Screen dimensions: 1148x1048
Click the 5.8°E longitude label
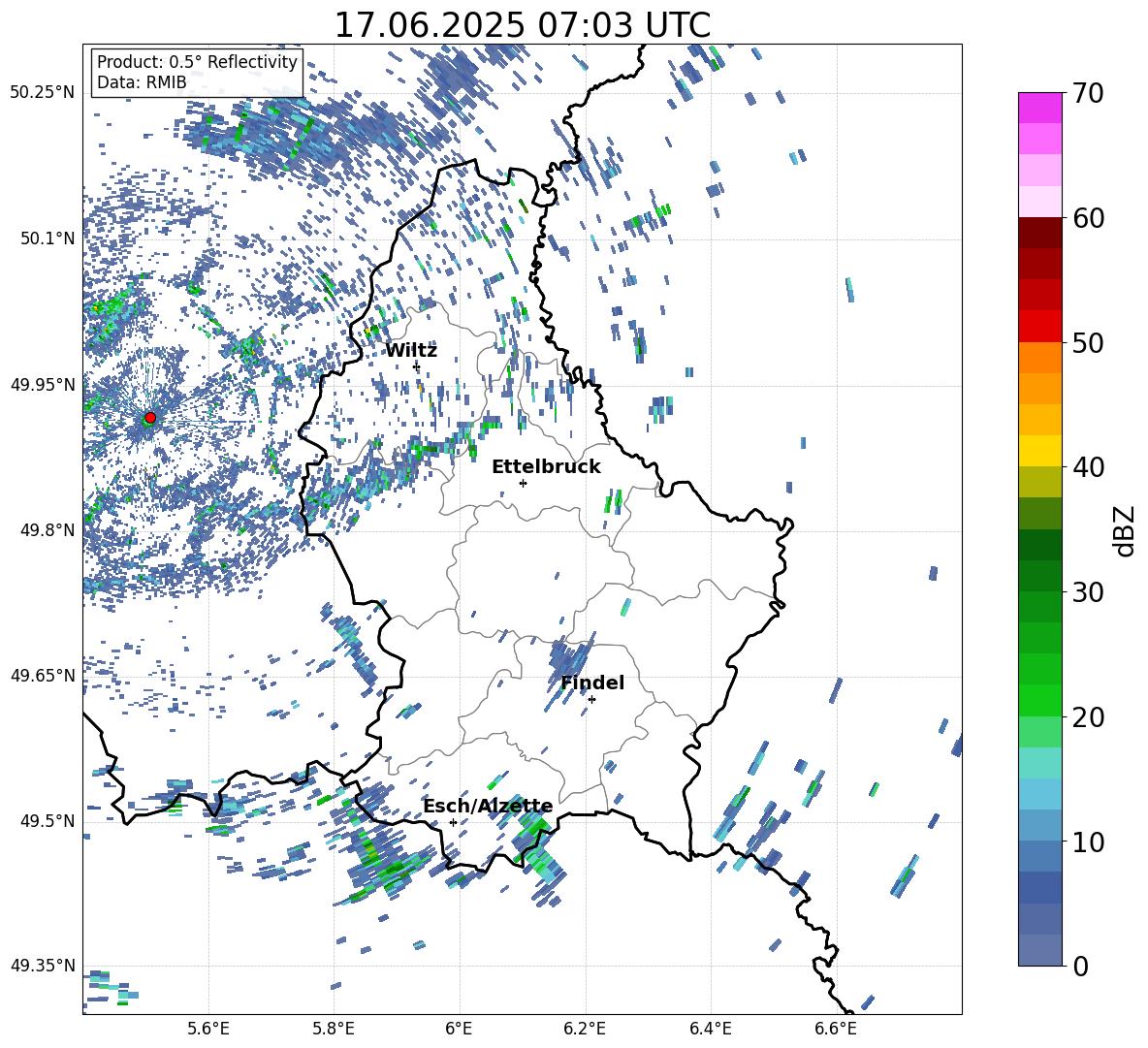334,1030
